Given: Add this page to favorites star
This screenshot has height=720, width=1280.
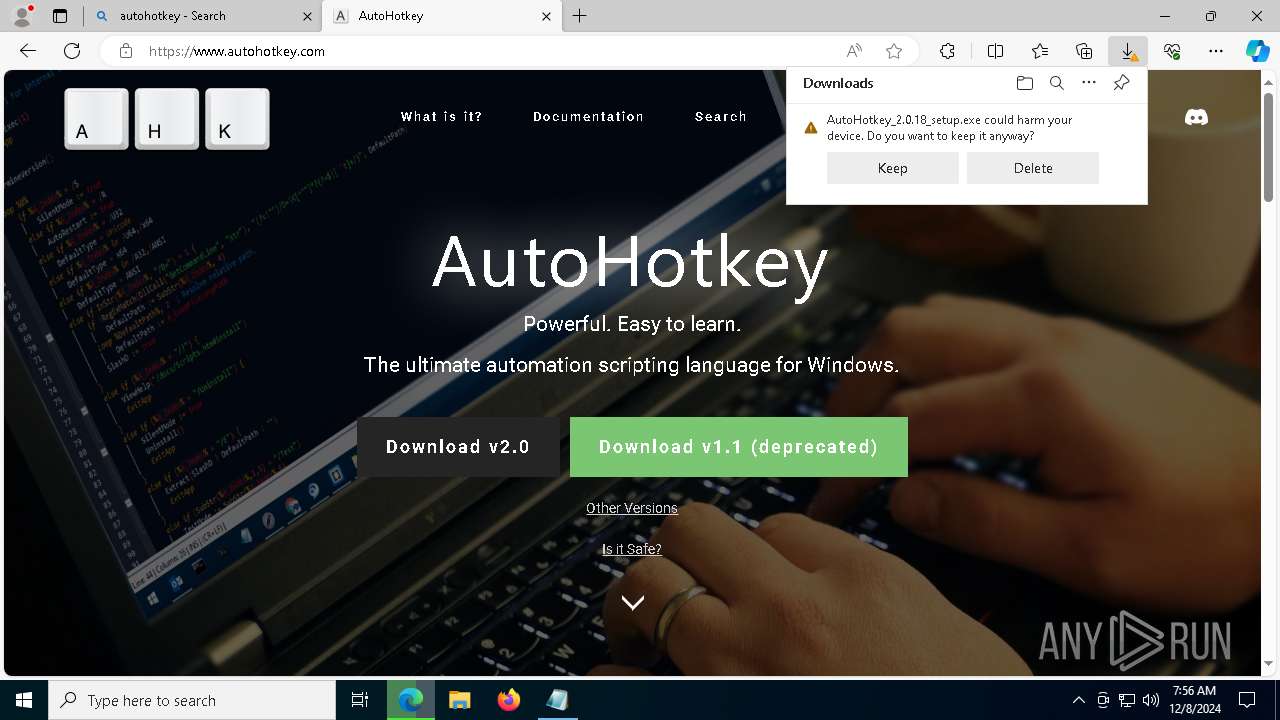Looking at the screenshot, I should pyautogui.click(x=894, y=51).
